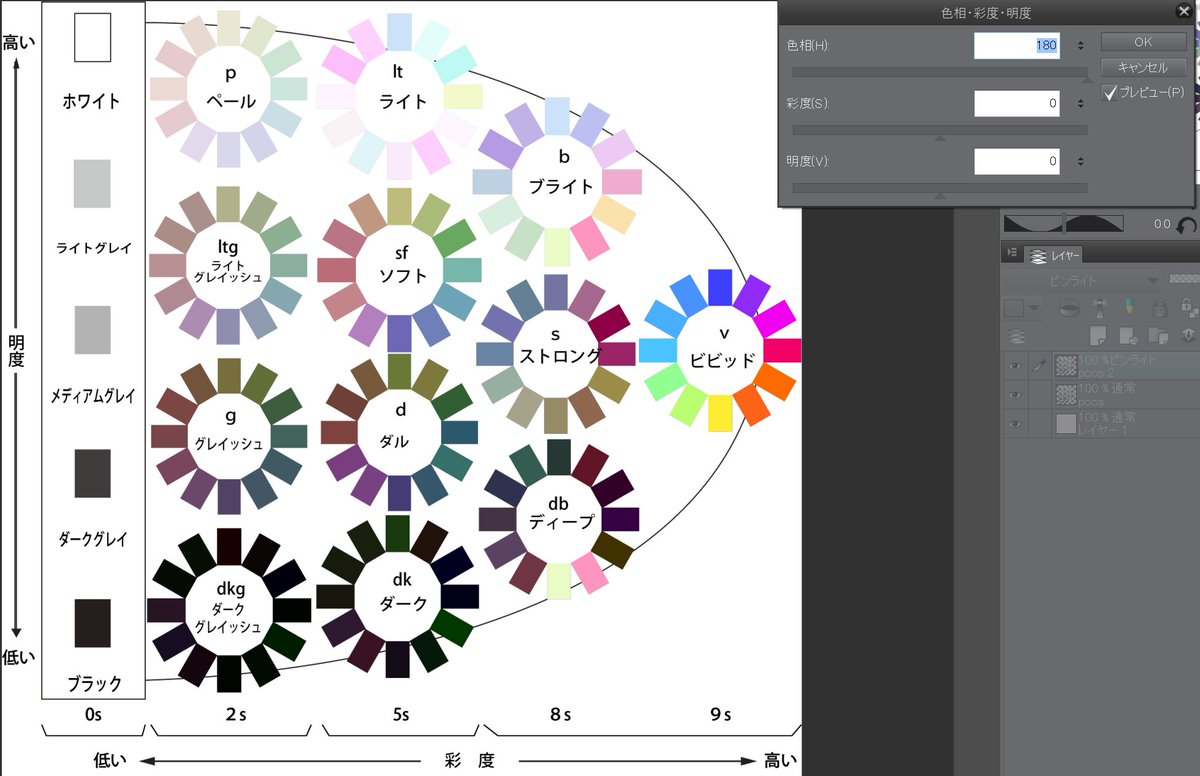Open the layer panel menu icon
The height and width of the screenshot is (776, 1200).
[x=1011, y=253]
